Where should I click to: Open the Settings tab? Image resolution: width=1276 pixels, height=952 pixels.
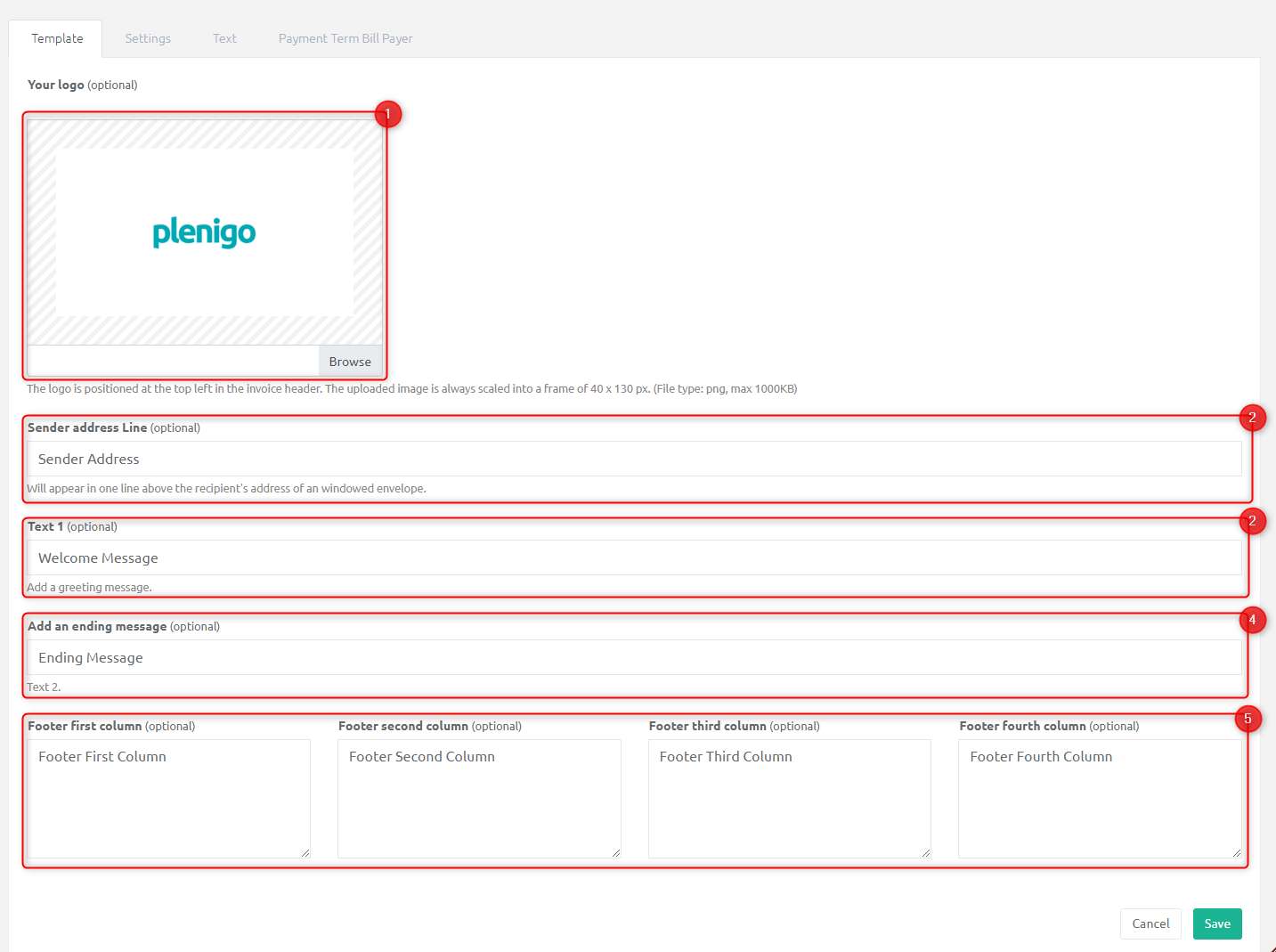tap(148, 38)
